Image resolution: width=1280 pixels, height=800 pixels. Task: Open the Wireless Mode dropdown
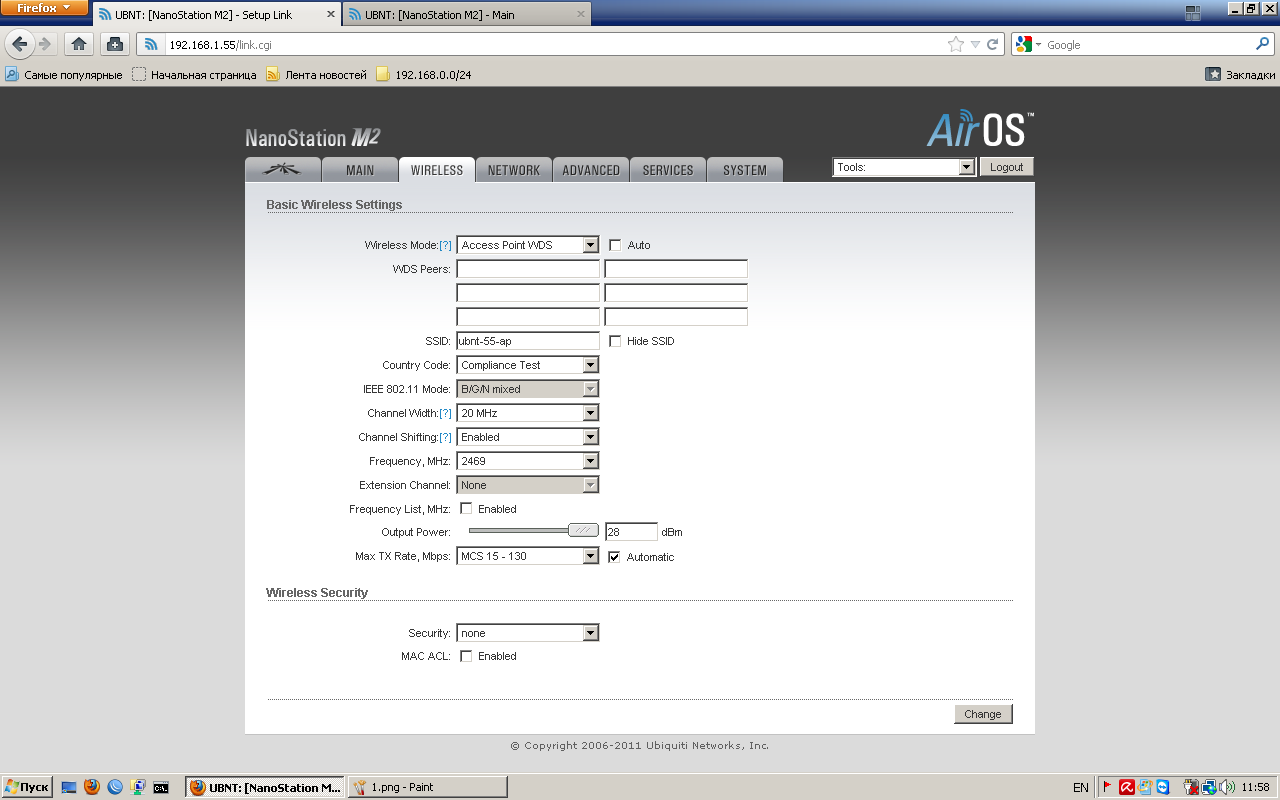[x=528, y=245]
